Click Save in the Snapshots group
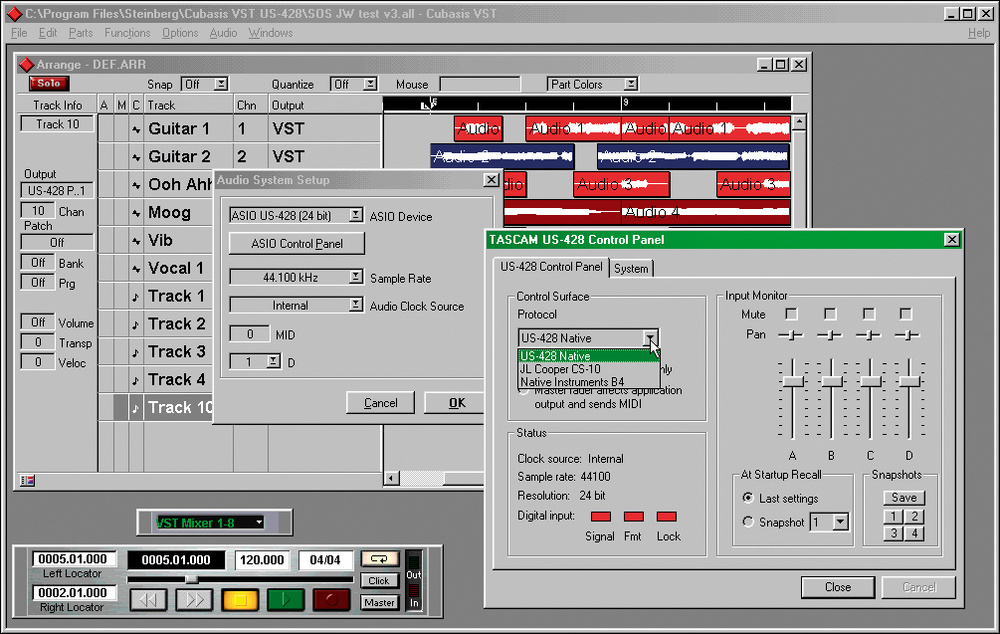1000x634 pixels. (903, 498)
